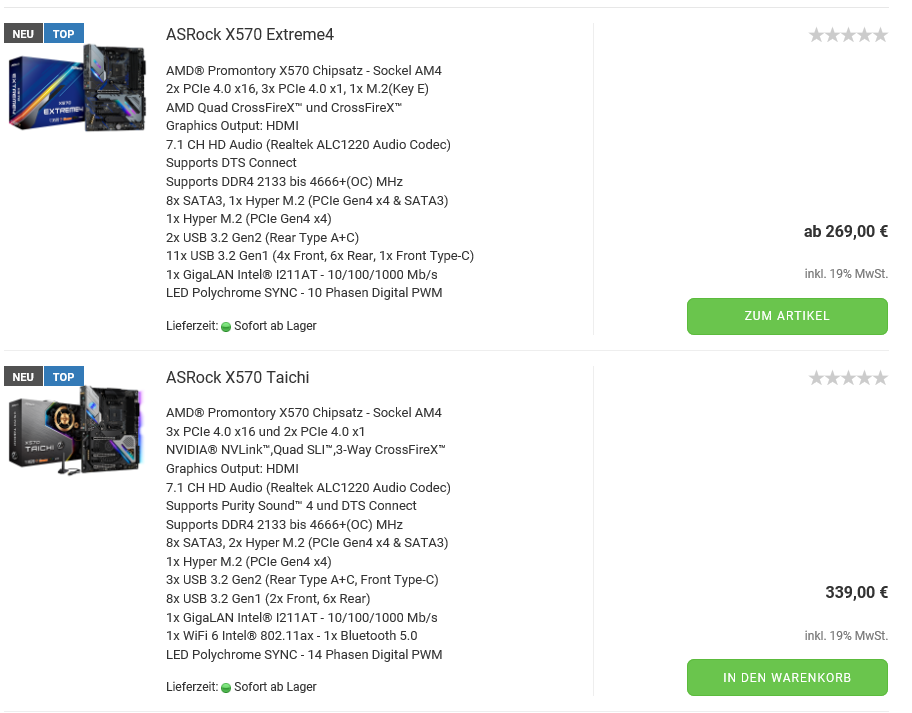Click the star rating for X570 Extreme4
This screenshot has height=713, width=912.
click(x=847, y=35)
